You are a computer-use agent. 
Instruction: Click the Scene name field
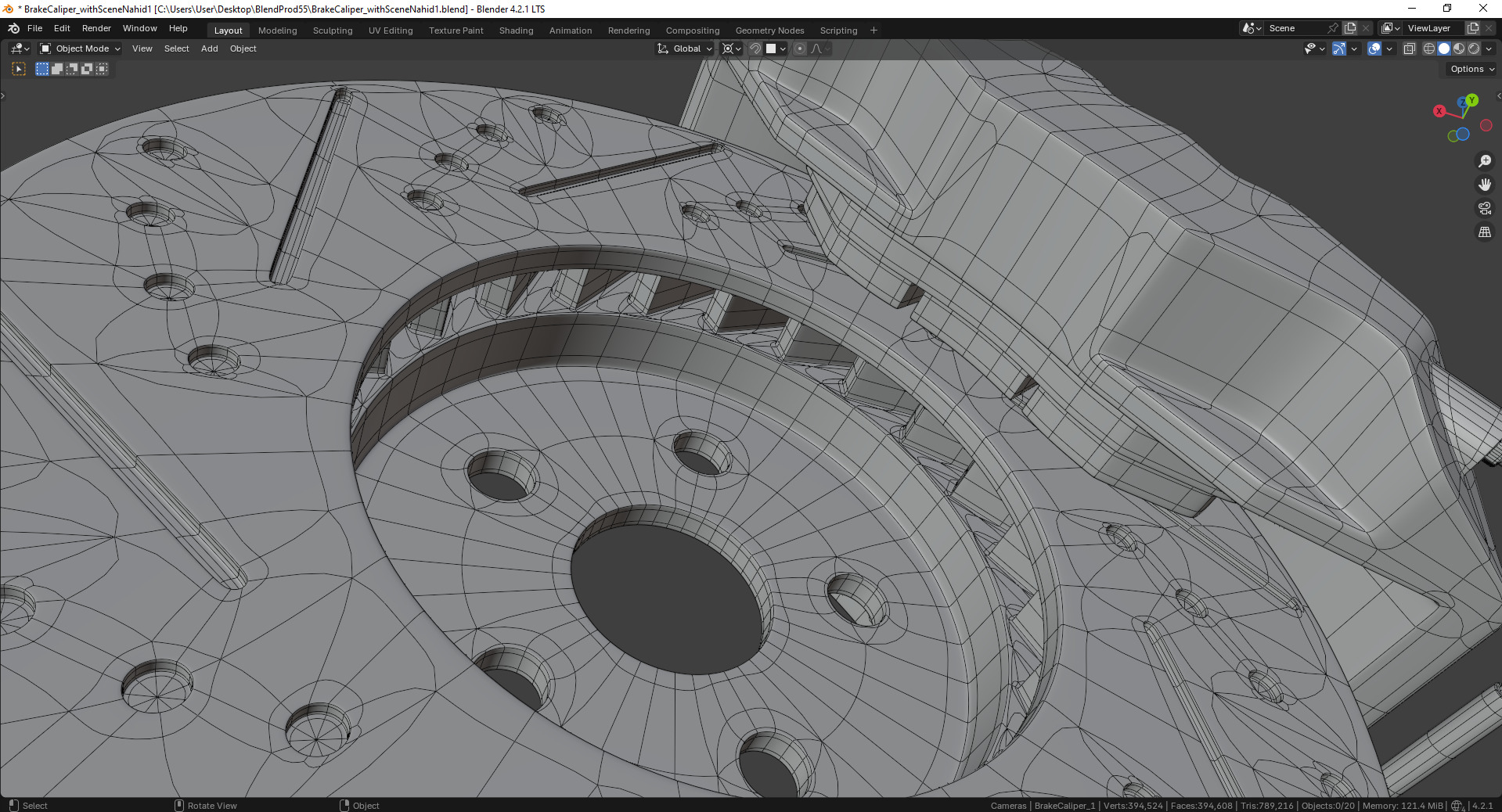(1295, 28)
